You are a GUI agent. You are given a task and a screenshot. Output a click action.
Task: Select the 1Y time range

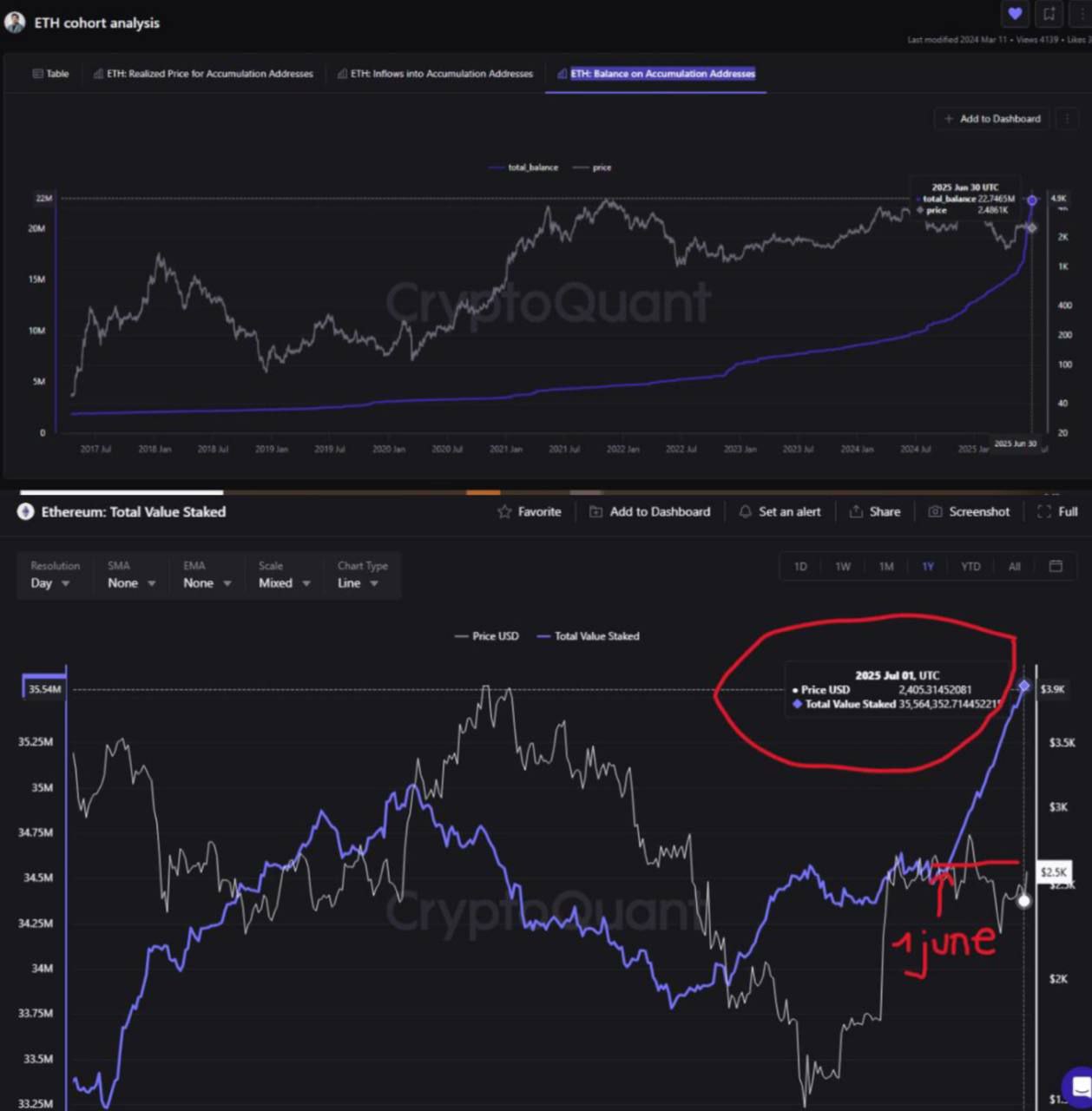pos(928,567)
